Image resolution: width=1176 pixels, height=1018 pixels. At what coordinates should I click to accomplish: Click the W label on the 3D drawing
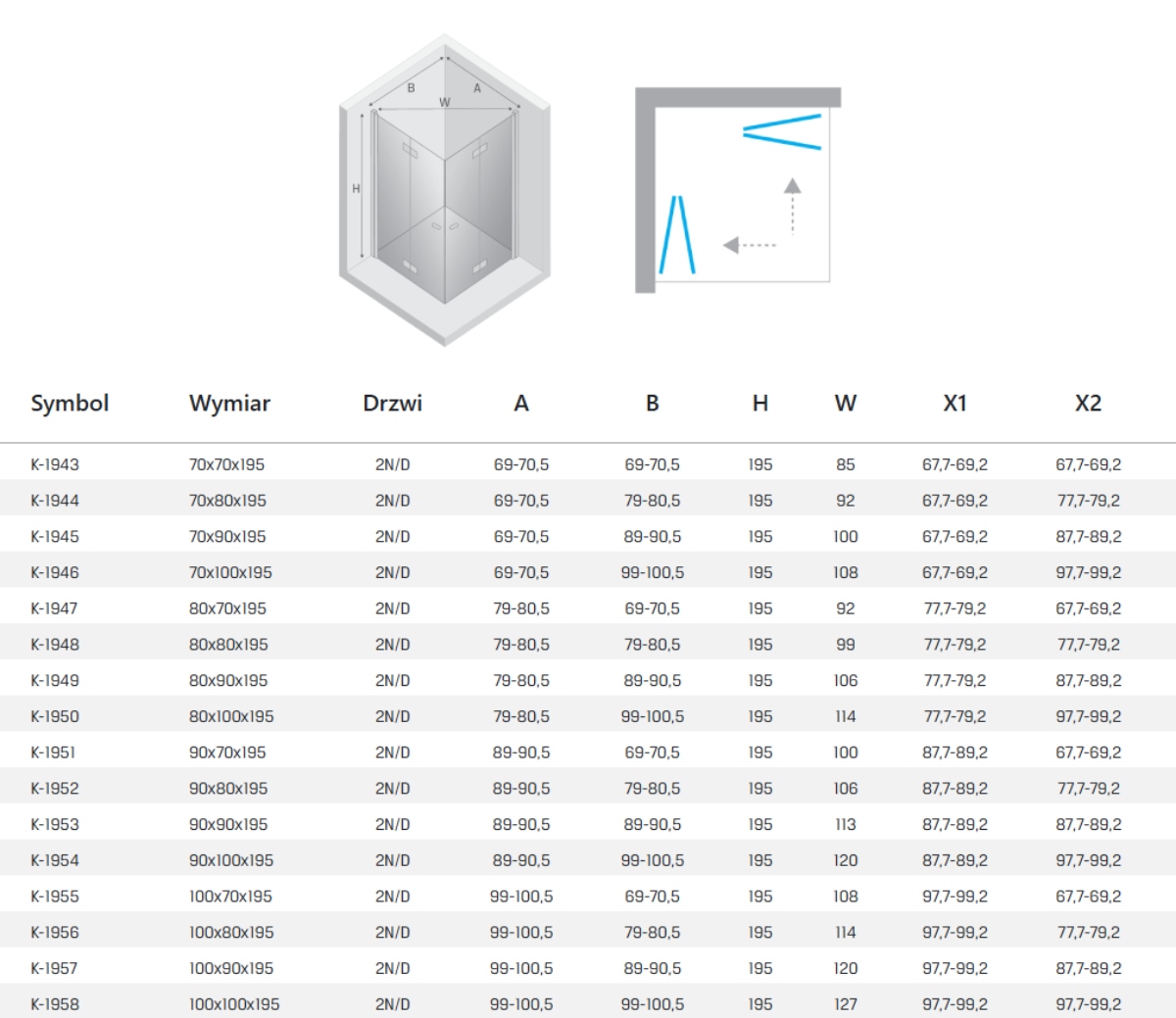[445, 103]
